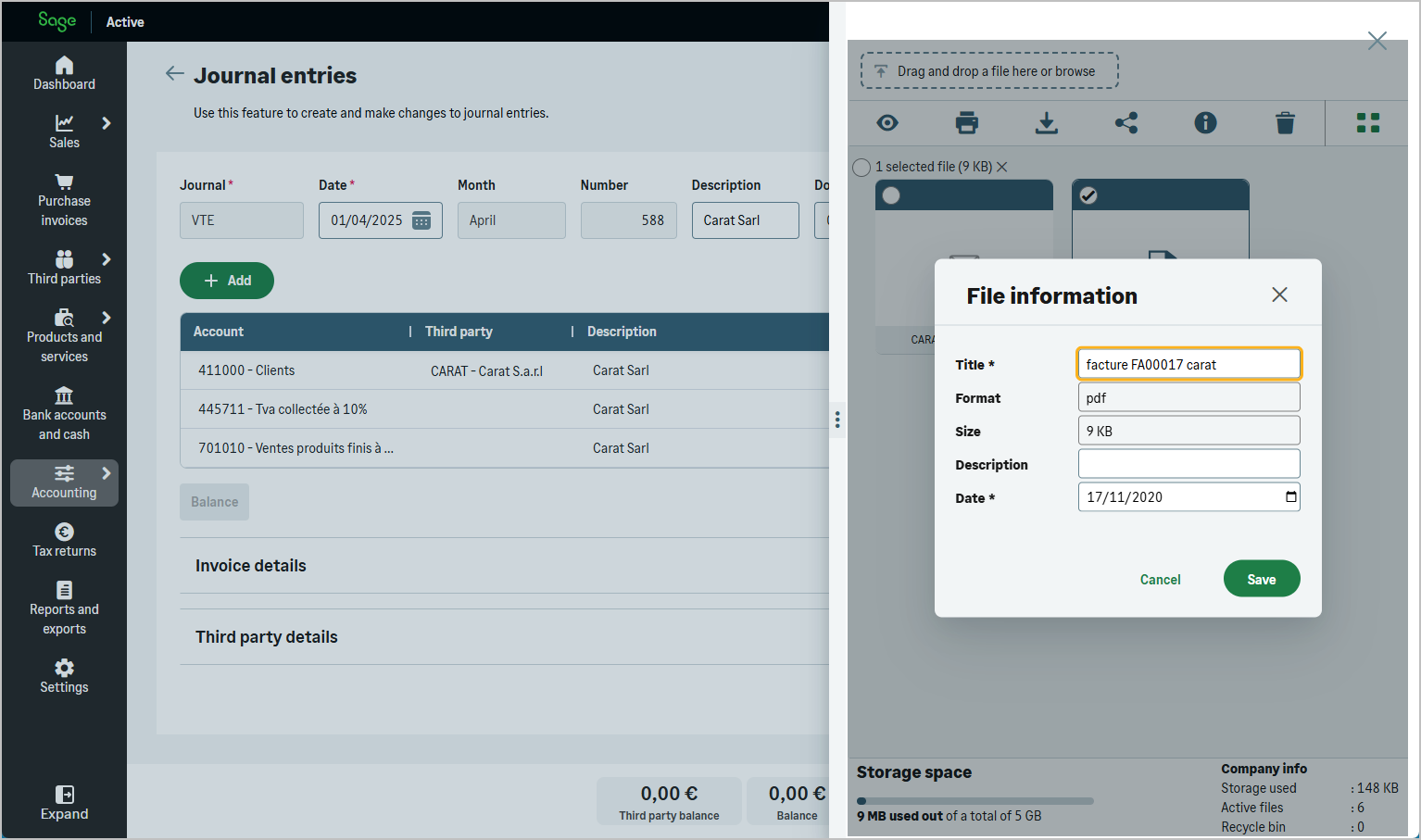Toggle the select-all files radio circle
This screenshot has width=1421, height=840.
coord(861,168)
